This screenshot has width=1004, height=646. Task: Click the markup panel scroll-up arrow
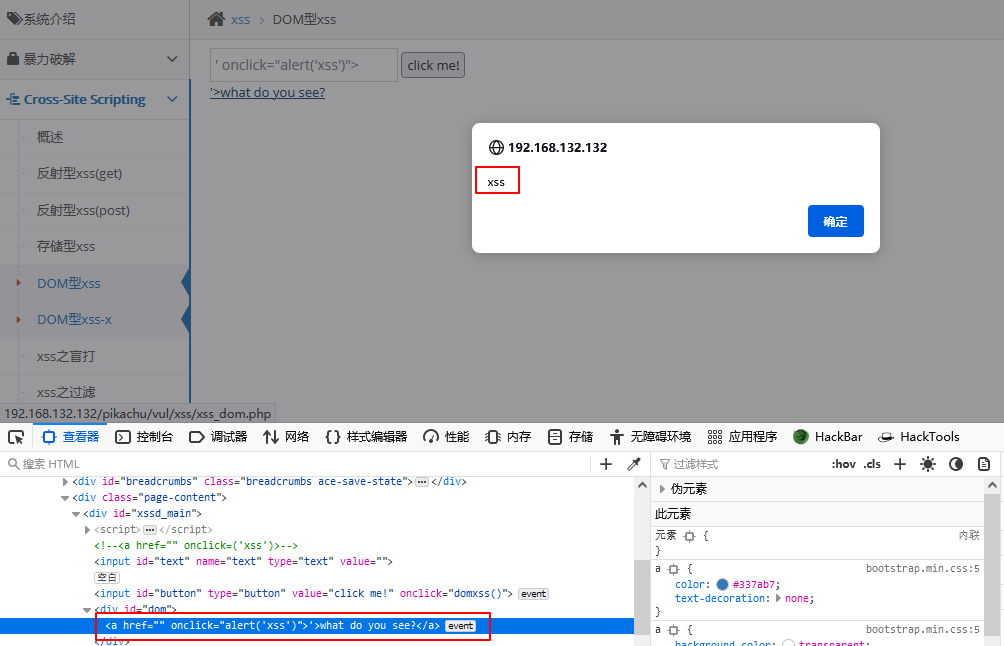642,486
